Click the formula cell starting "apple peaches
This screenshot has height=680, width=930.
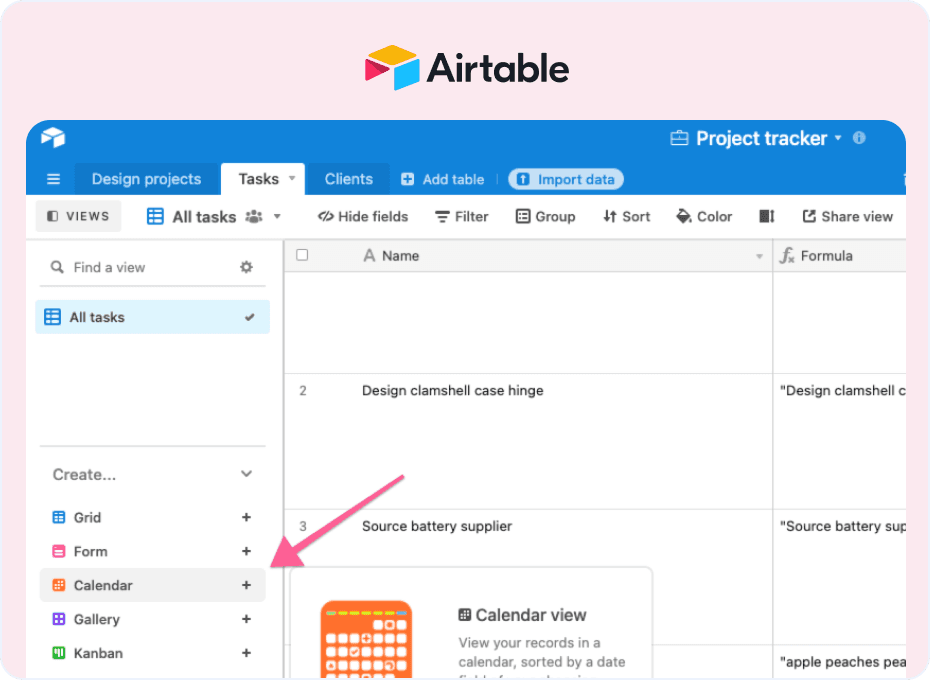coord(840,662)
